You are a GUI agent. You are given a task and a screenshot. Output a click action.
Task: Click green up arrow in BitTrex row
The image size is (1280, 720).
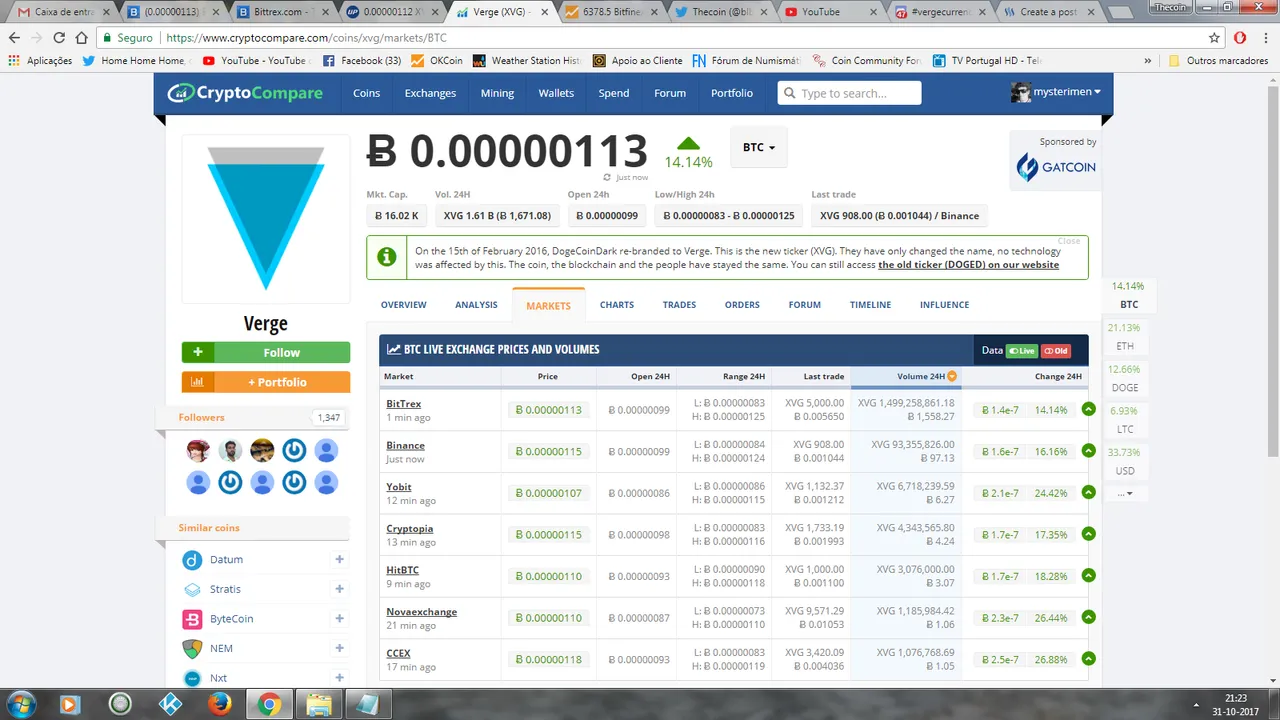coord(1089,409)
